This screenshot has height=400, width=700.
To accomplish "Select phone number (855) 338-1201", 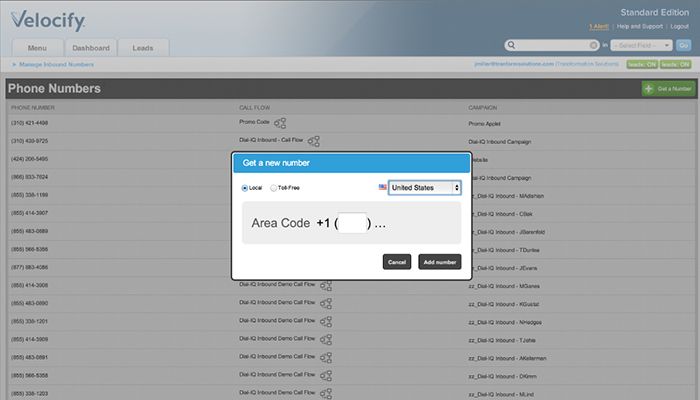I will click(x=29, y=321).
